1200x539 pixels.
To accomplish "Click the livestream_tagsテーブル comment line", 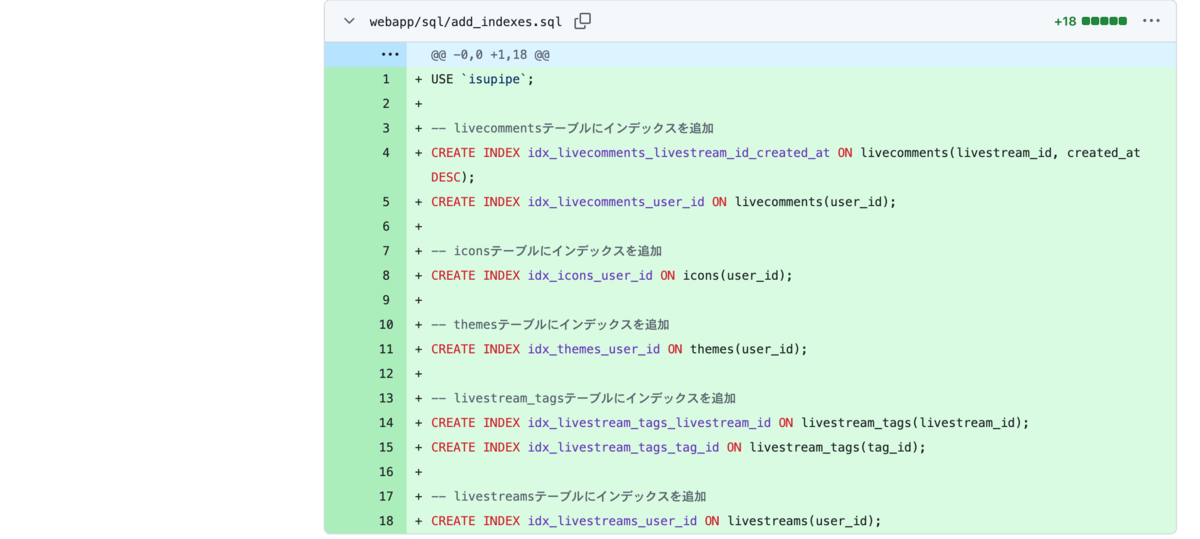I will (x=583, y=398).
